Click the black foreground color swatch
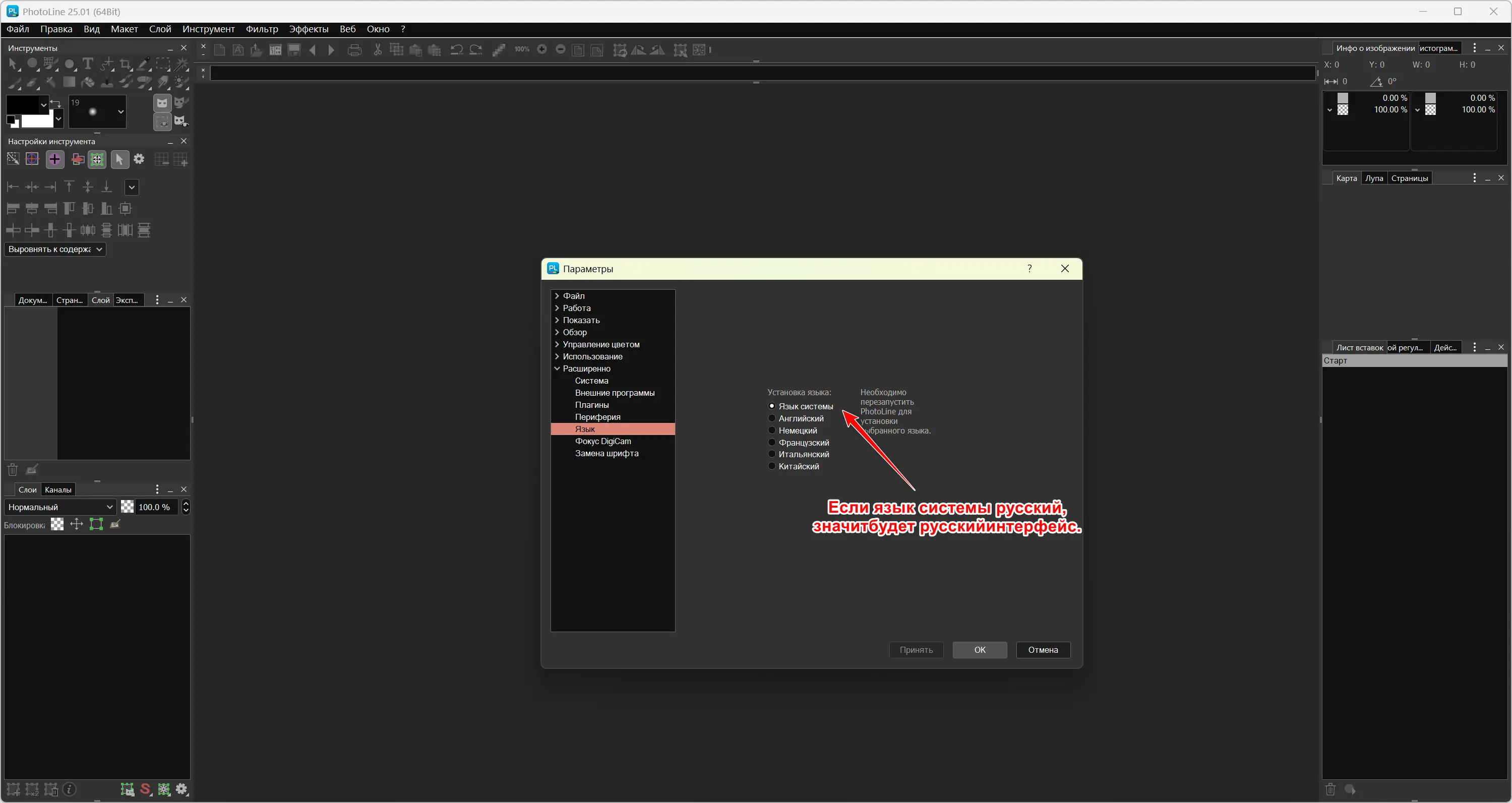The height and width of the screenshot is (803, 1512). pos(22,104)
